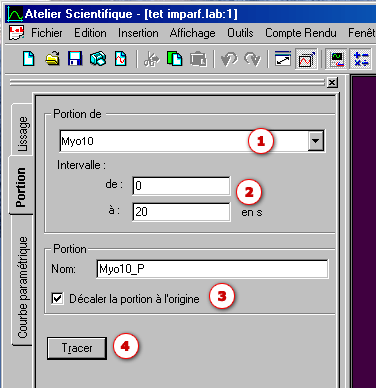Click the document icon beside Fichier
The height and width of the screenshot is (388, 376).
click(17, 33)
